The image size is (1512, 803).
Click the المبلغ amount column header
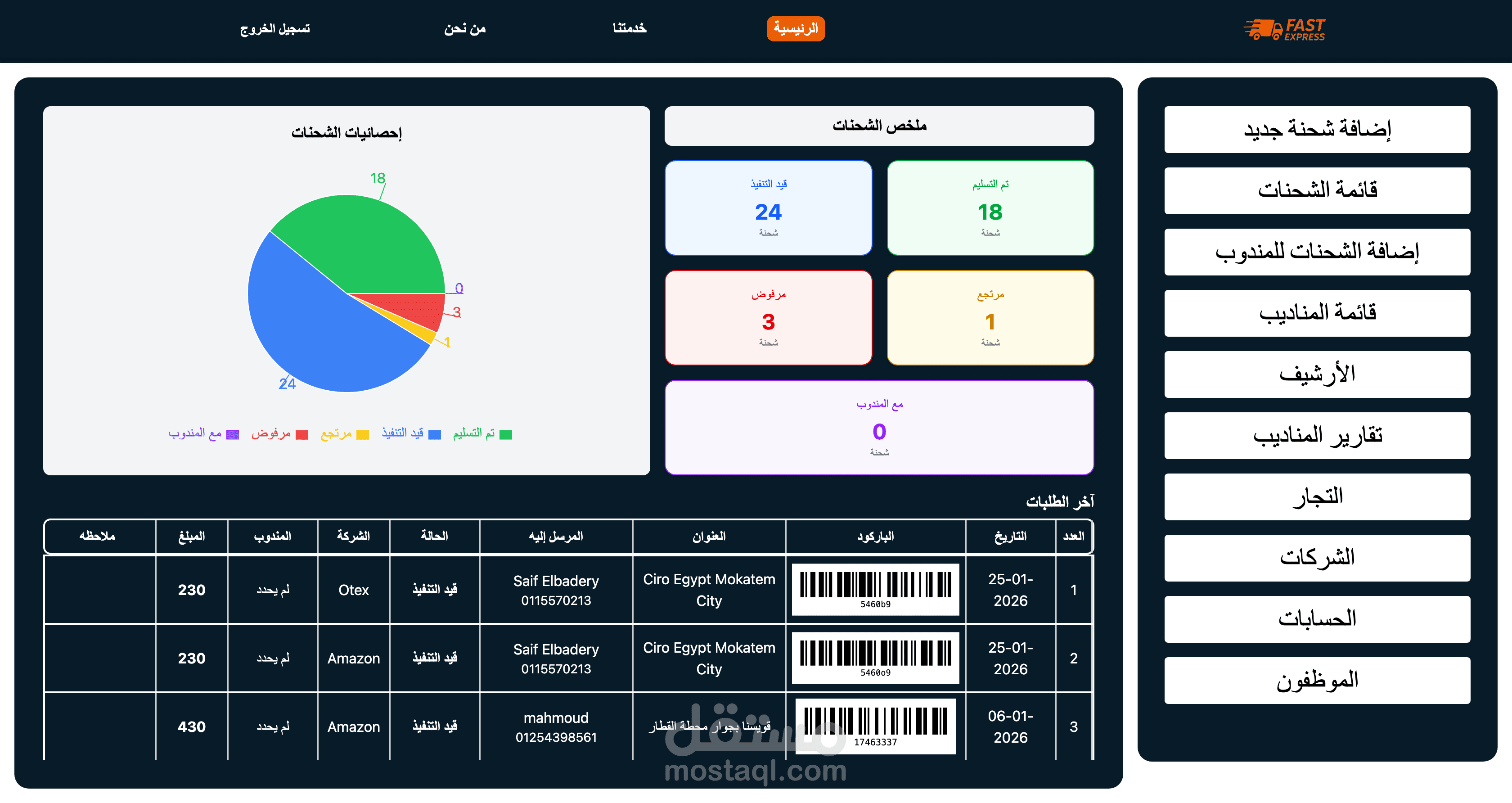pos(191,536)
